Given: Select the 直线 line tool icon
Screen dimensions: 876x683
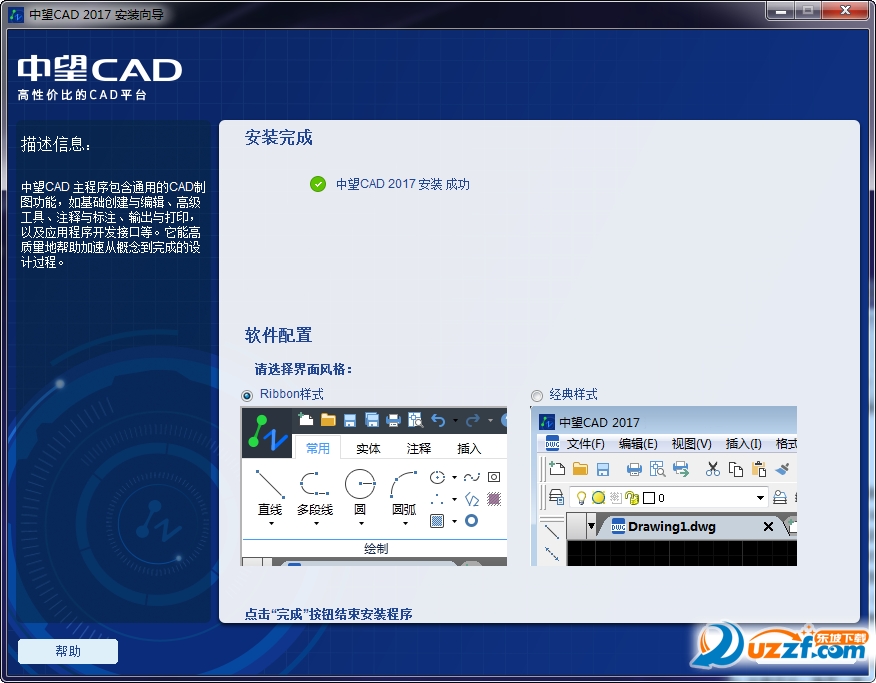Looking at the screenshot, I should point(270,484).
